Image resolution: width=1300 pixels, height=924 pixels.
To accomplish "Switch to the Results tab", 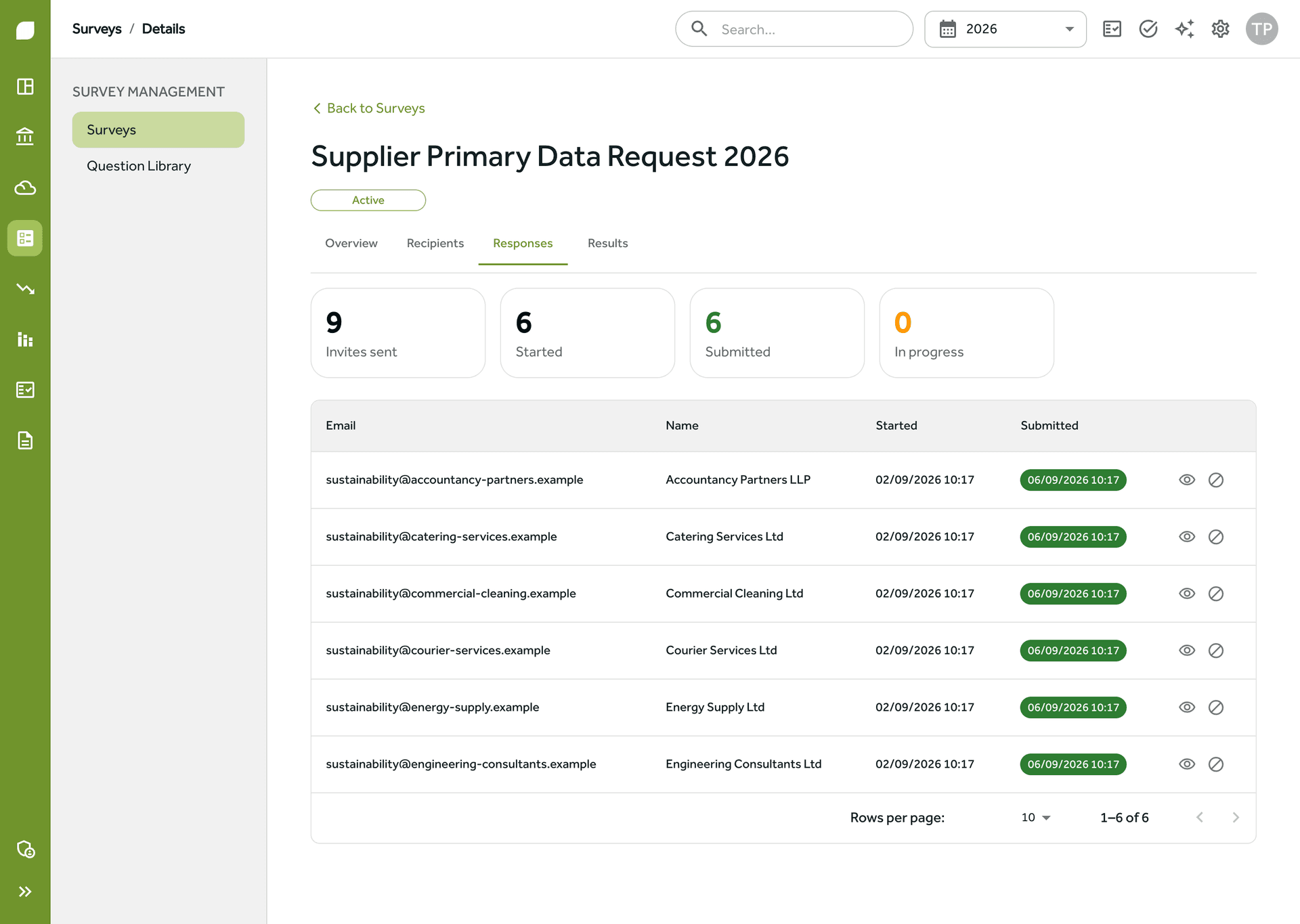I will [608, 244].
